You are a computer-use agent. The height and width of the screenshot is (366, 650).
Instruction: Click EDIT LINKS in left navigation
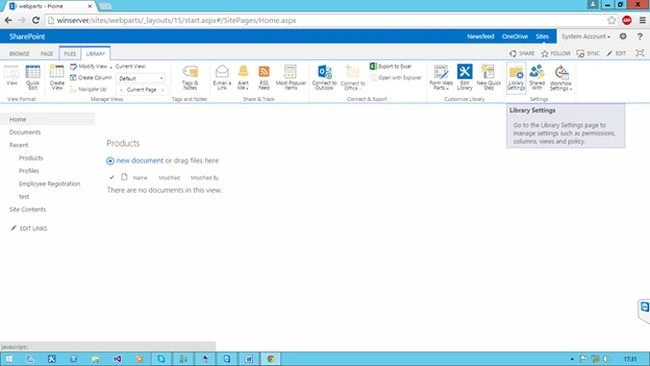(29, 228)
